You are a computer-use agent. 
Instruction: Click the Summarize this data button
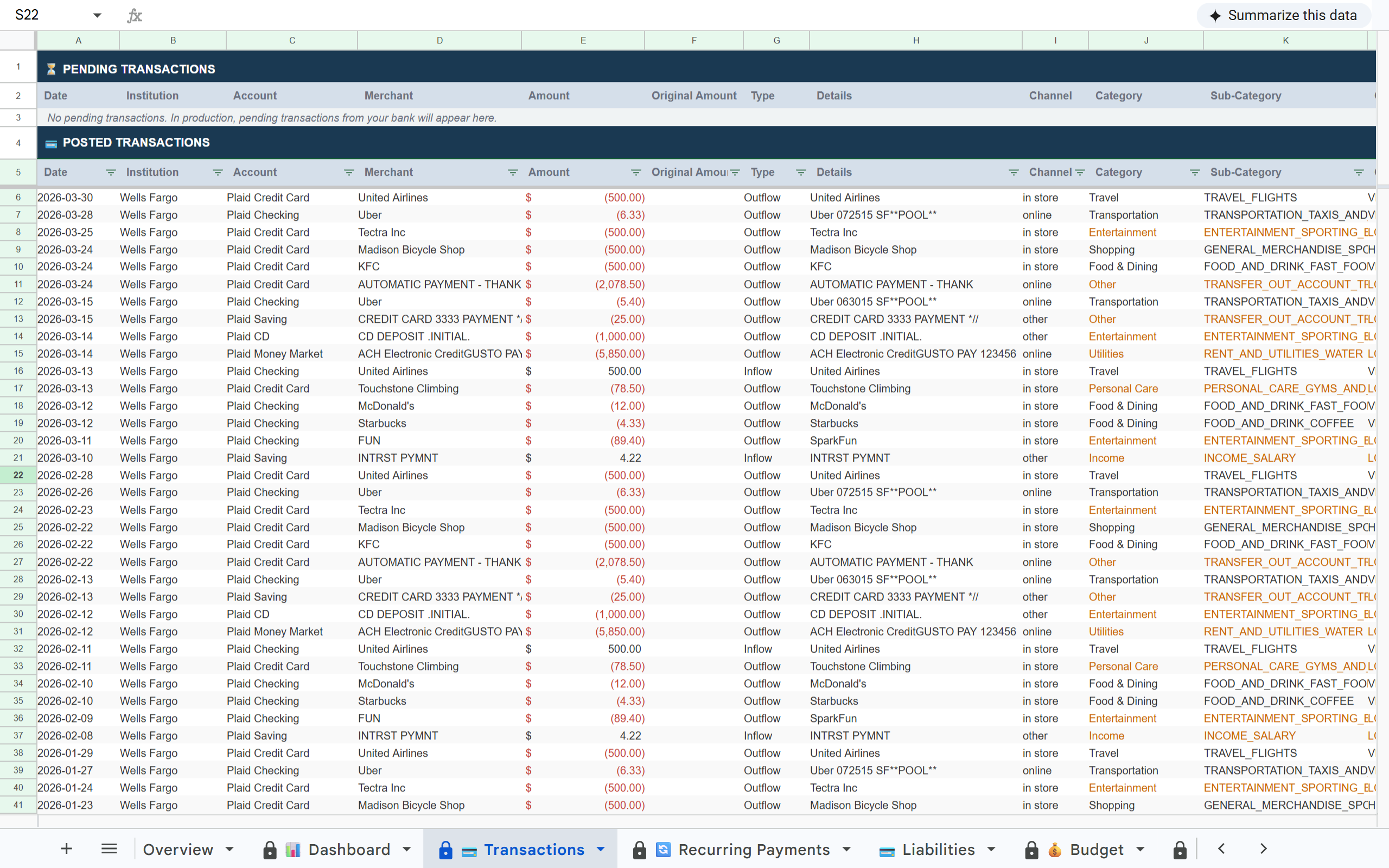[1284, 15]
